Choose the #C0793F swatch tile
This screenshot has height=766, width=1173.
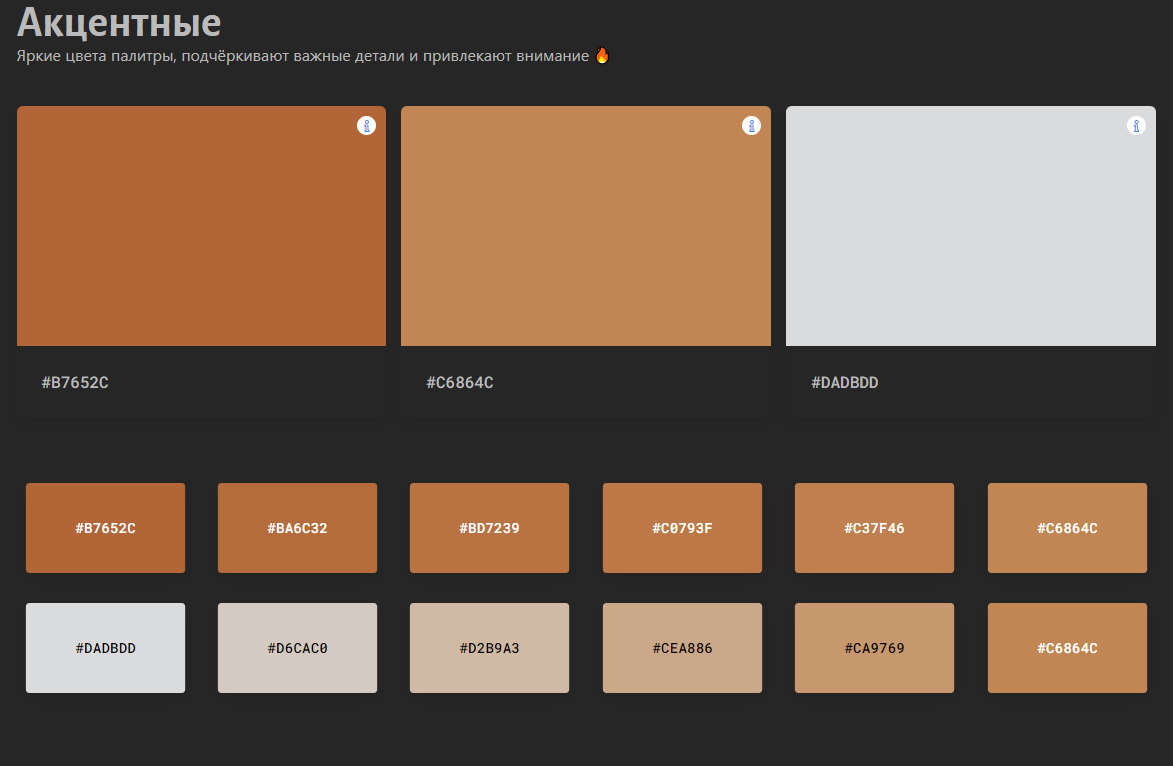pos(682,528)
